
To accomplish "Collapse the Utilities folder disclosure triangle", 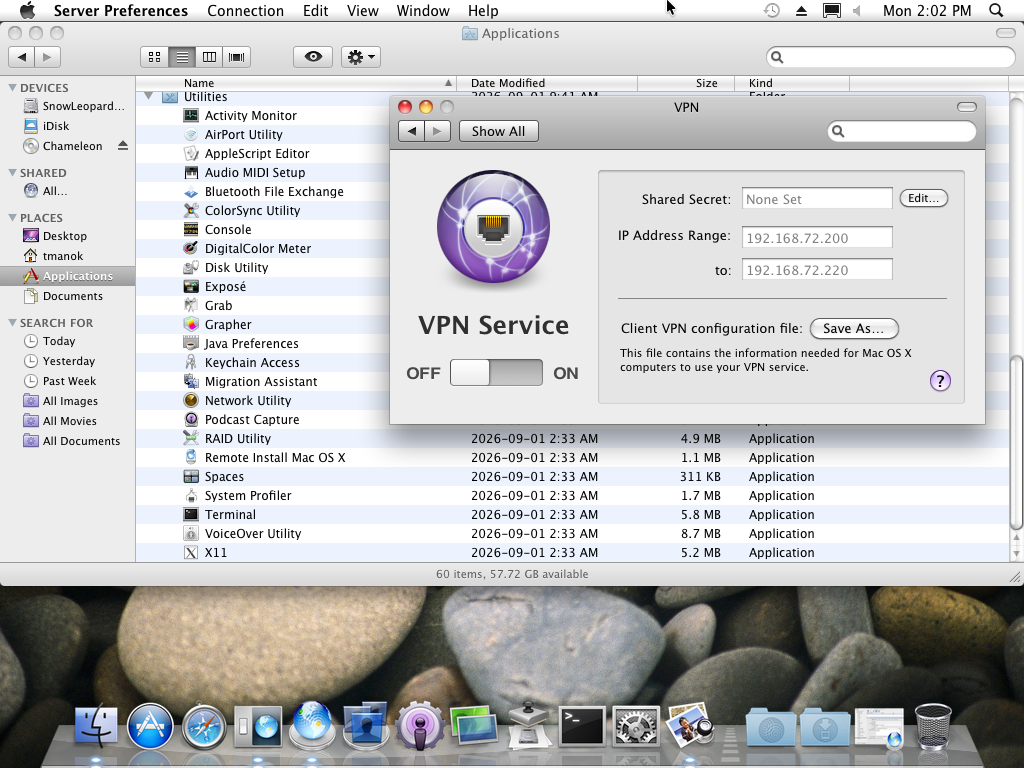I will click(149, 97).
